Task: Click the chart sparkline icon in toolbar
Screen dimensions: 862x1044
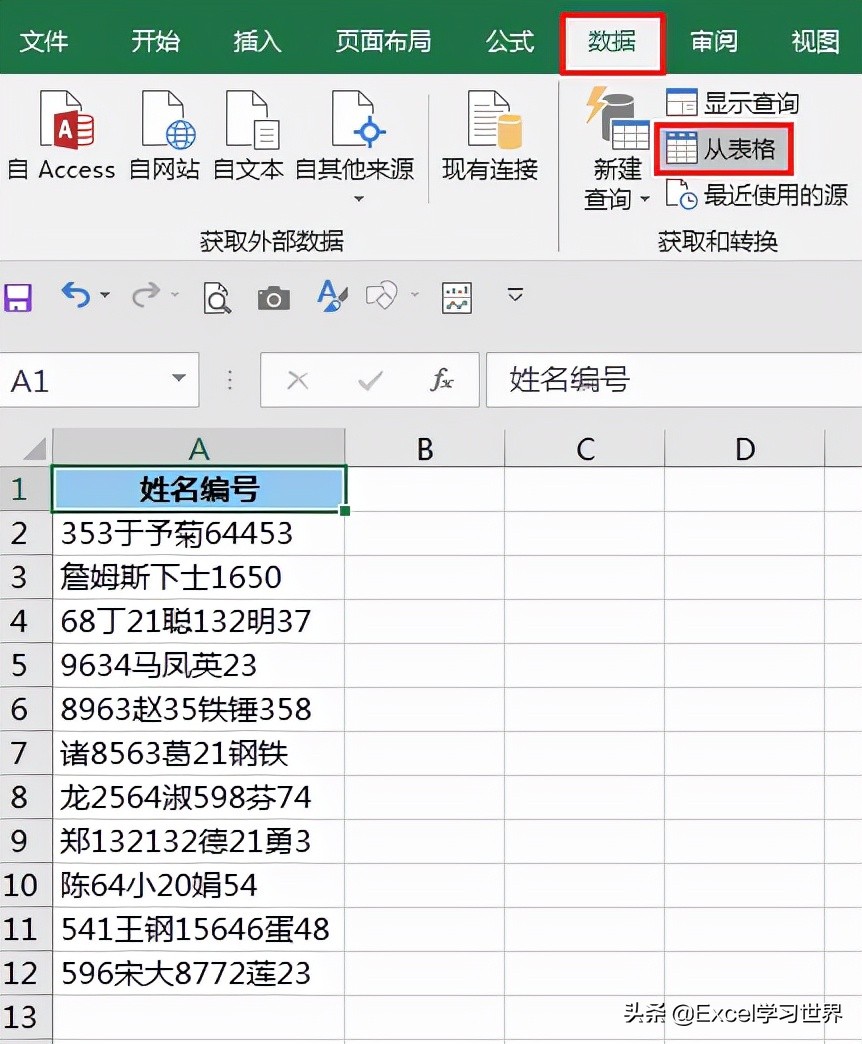Action: (x=457, y=298)
